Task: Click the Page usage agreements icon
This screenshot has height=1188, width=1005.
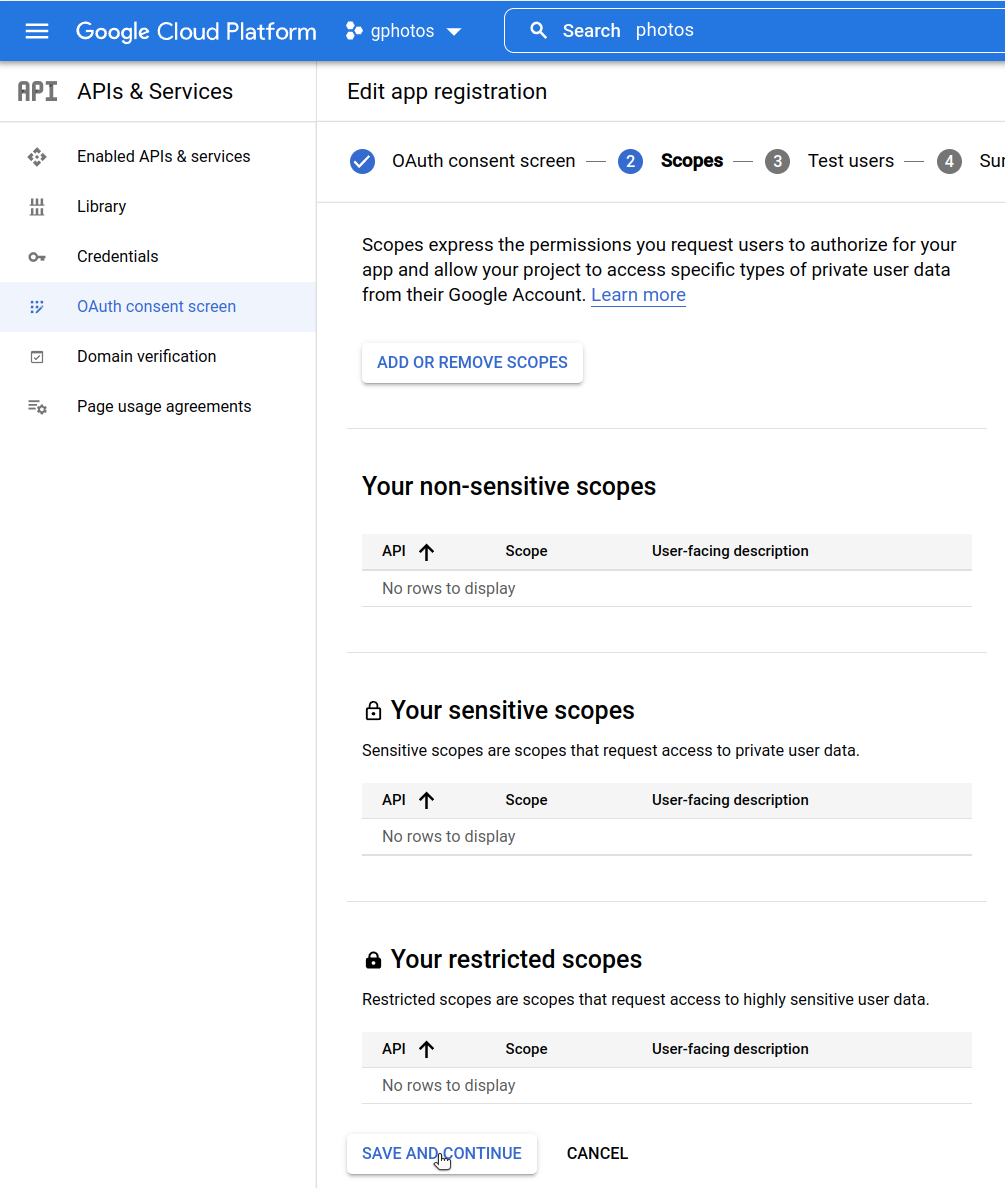Action: [37, 407]
